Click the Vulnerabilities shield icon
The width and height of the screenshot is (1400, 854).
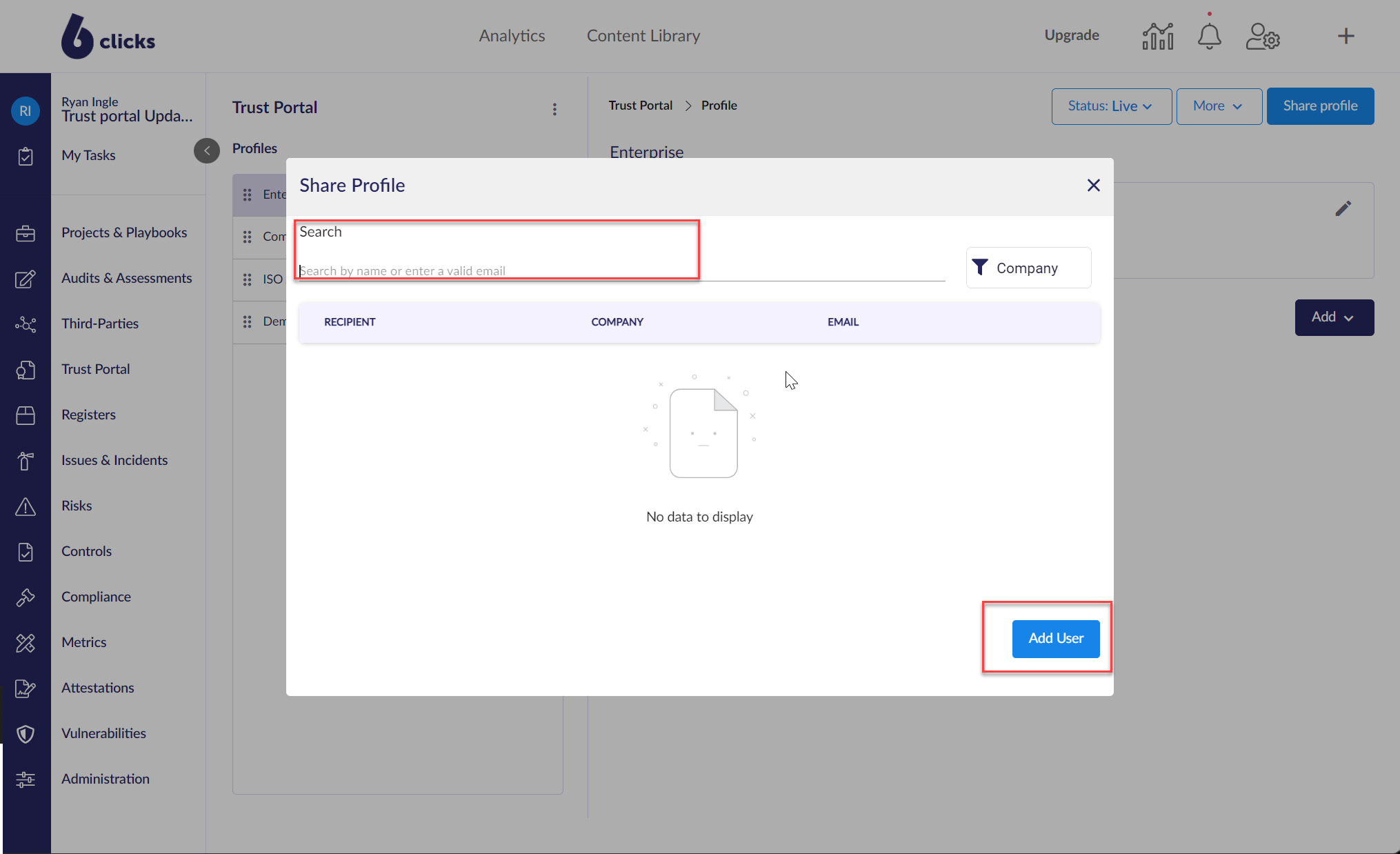[26, 734]
